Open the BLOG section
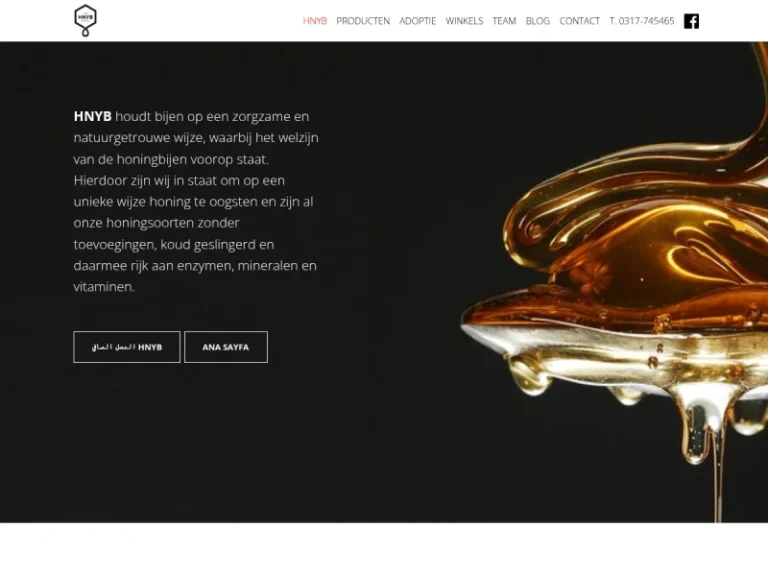Image resolution: width=768 pixels, height=576 pixels. pos(537,21)
